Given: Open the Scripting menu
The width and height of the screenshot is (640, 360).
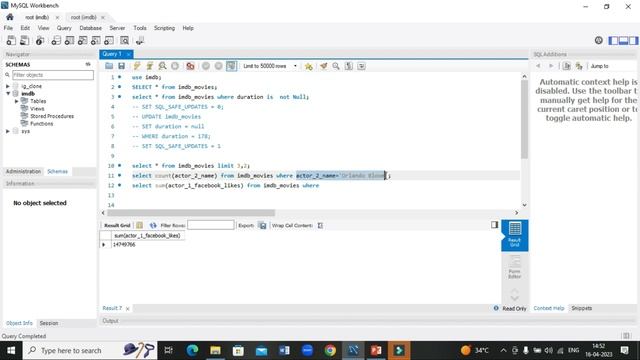Looking at the screenshot, I should [x=164, y=28].
